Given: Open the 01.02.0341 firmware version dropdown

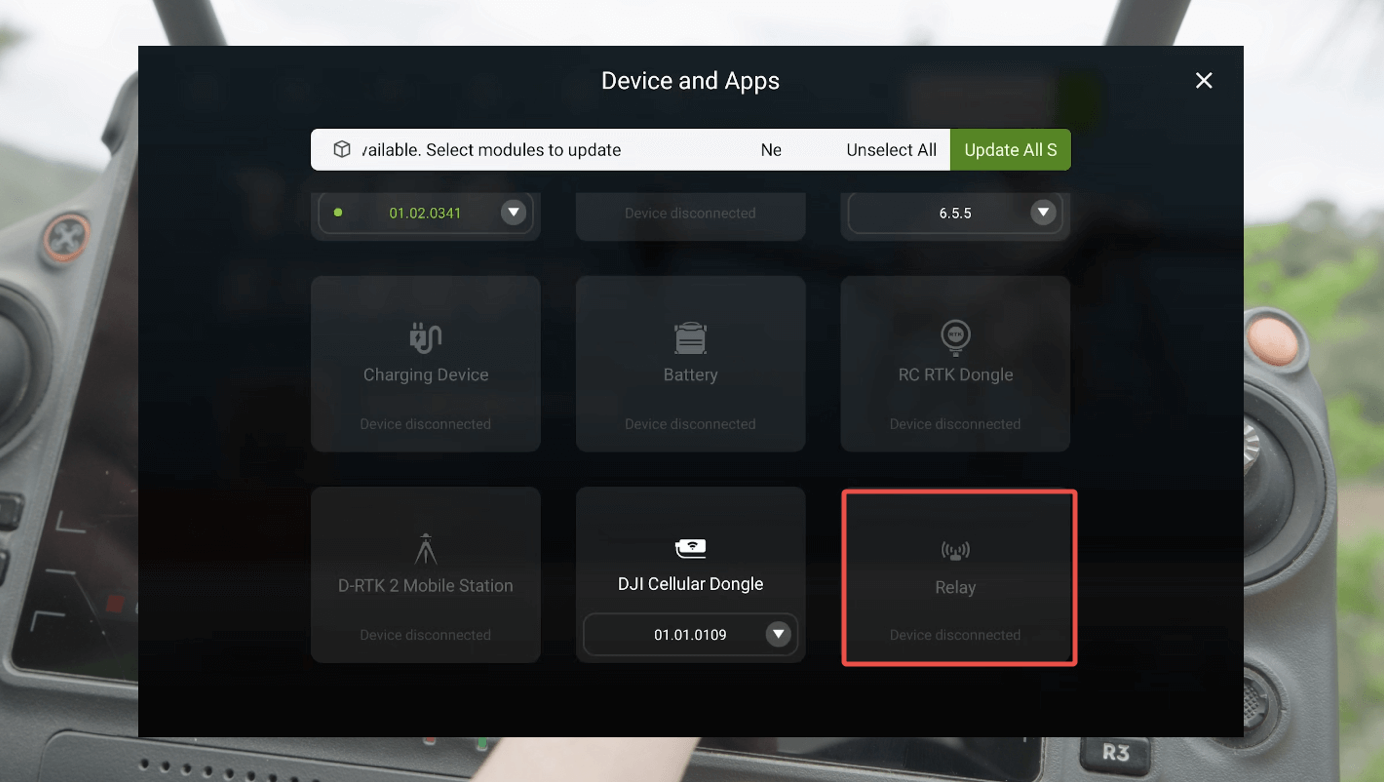Looking at the screenshot, I should click(x=513, y=212).
